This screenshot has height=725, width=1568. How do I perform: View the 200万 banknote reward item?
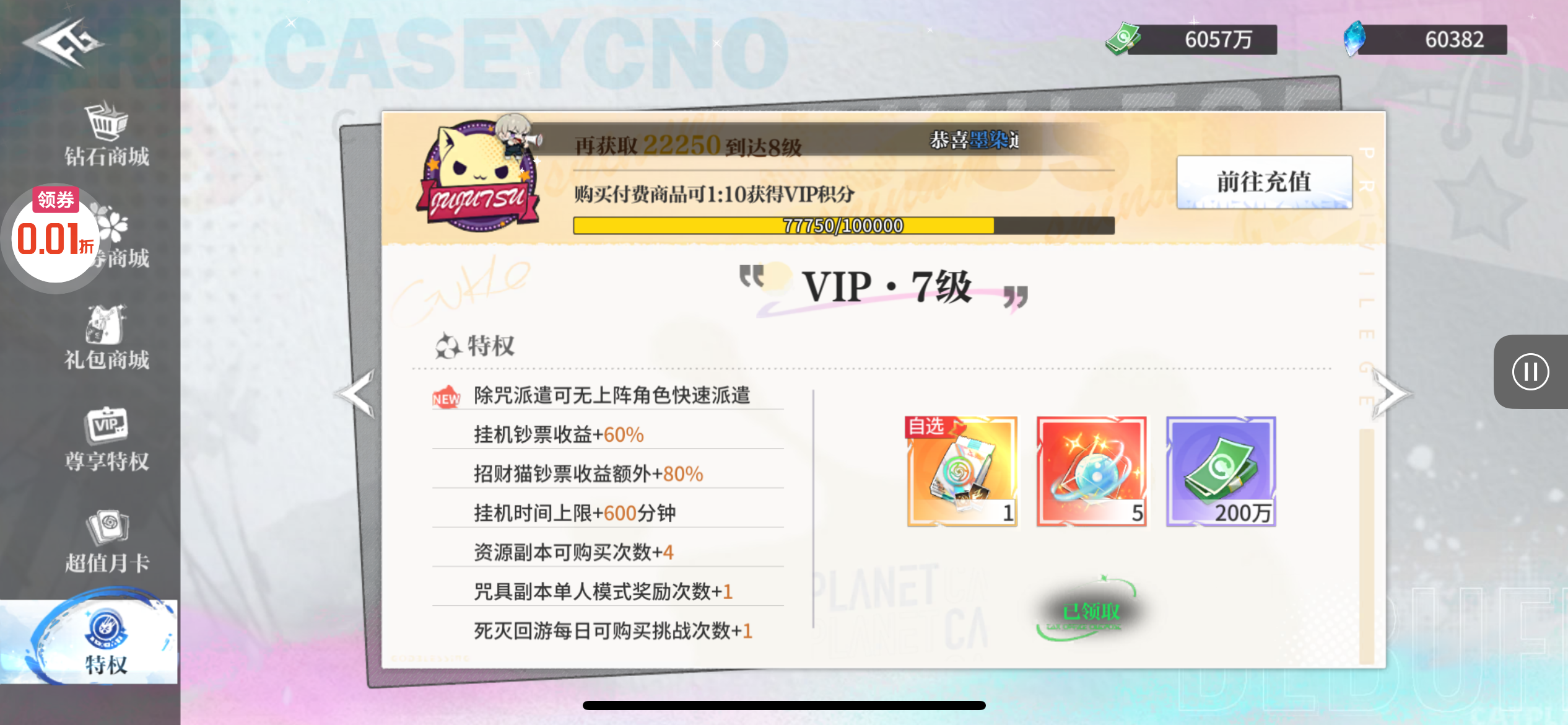[1221, 472]
